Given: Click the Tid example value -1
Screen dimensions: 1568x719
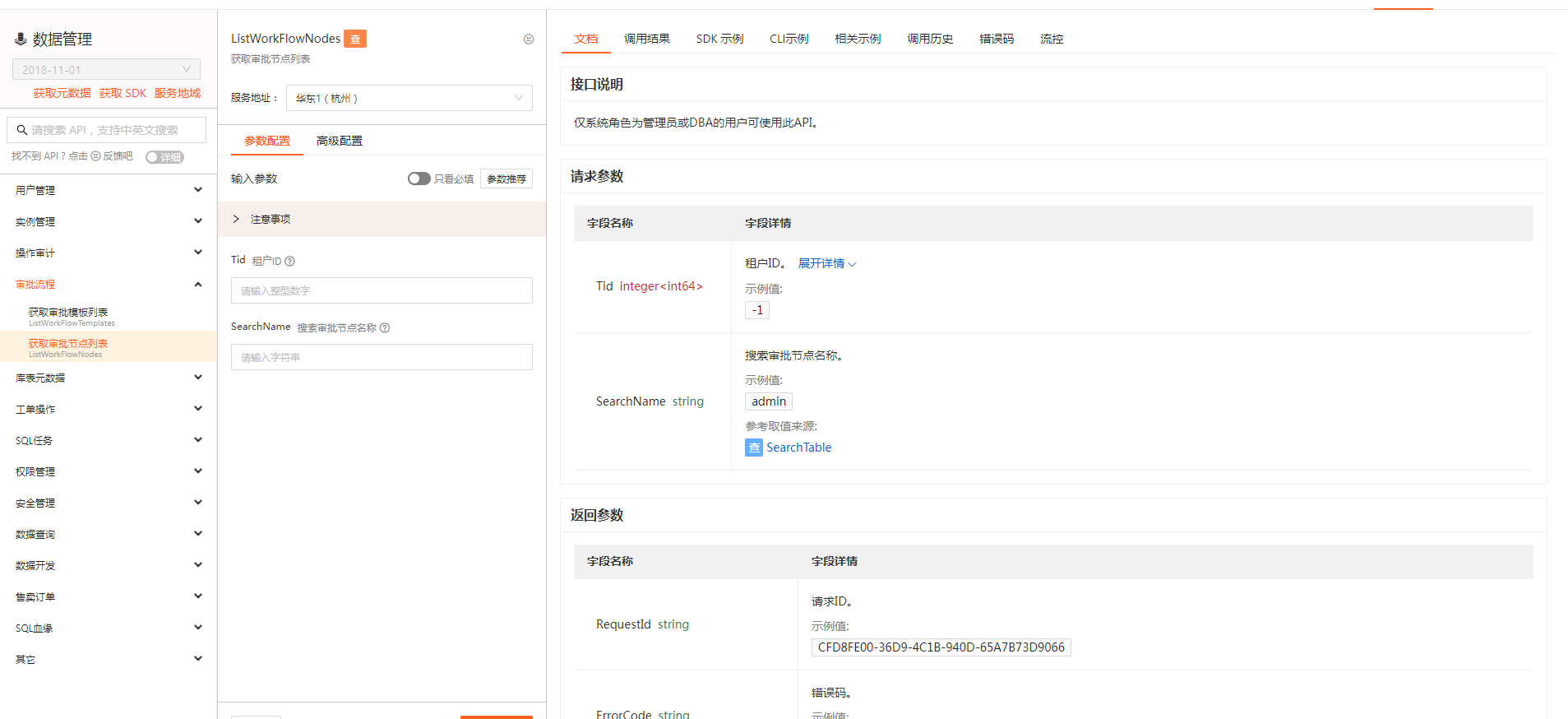Looking at the screenshot, I should click(x=757, y=310).
